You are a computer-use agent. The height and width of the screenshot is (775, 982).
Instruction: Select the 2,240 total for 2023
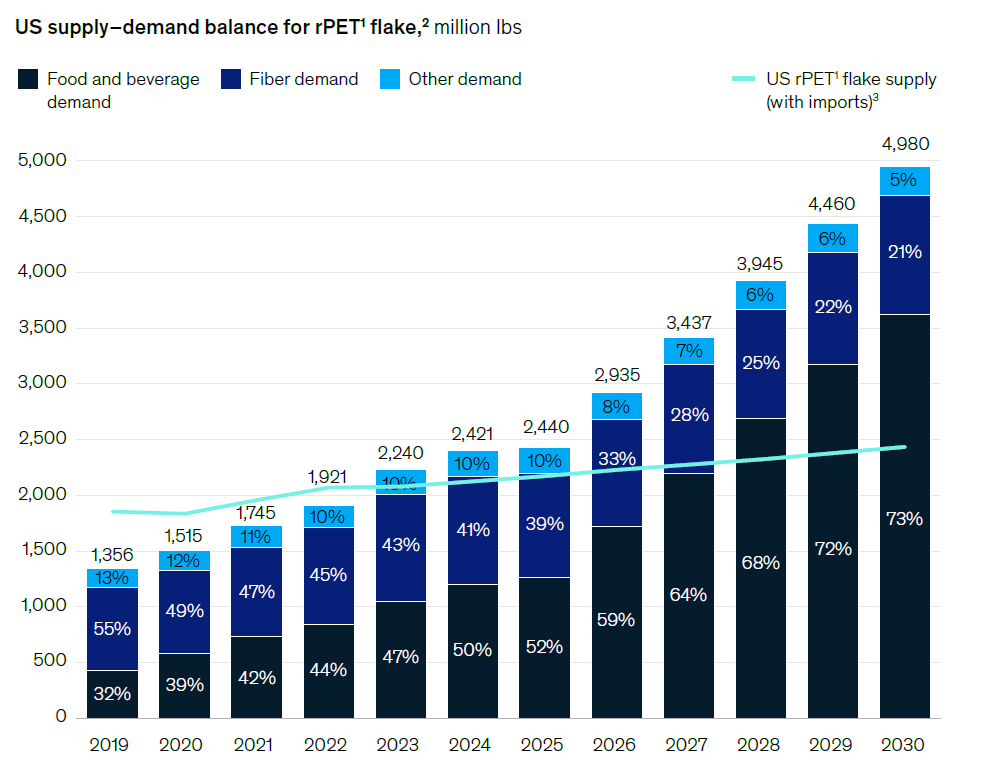400,453
